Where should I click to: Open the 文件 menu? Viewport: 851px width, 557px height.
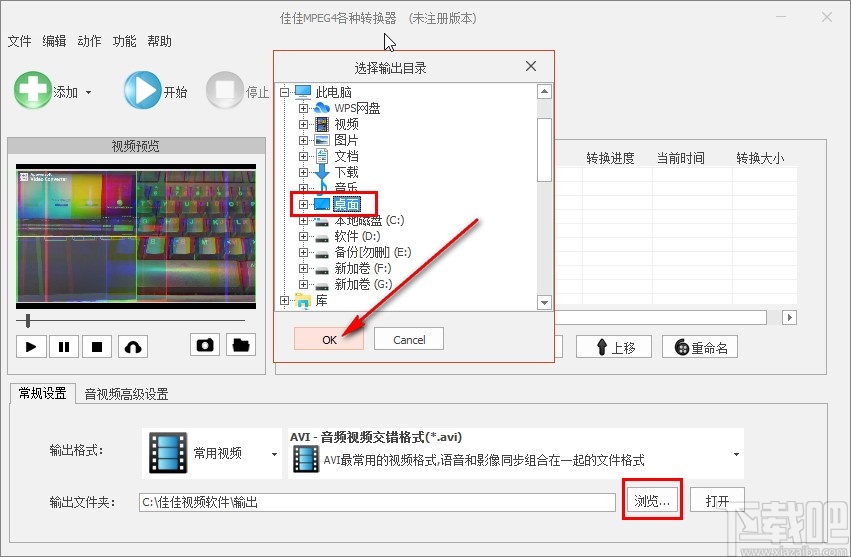[x=20, y=41]
